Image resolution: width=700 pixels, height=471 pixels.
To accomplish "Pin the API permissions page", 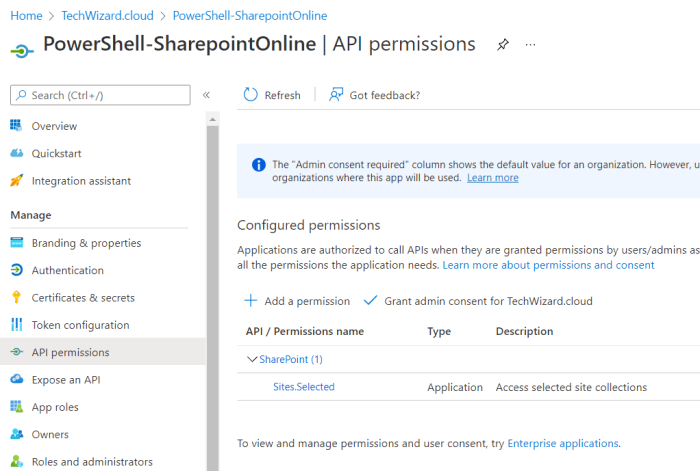I will pos(502,45).
